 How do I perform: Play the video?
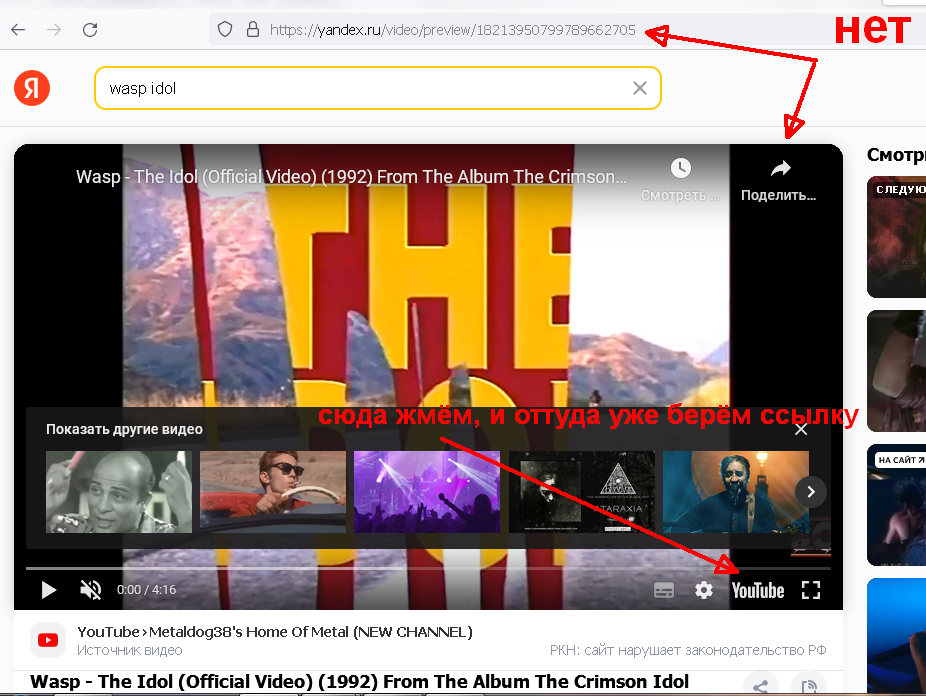tap(48, 590)
